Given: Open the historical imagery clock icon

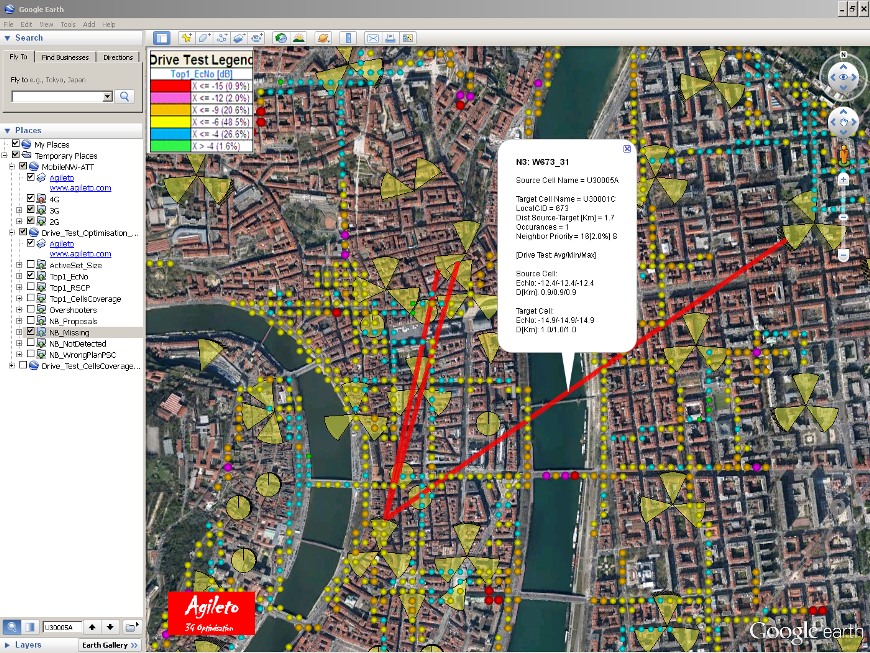Looking at the screenshot, I should pos(282,38).
